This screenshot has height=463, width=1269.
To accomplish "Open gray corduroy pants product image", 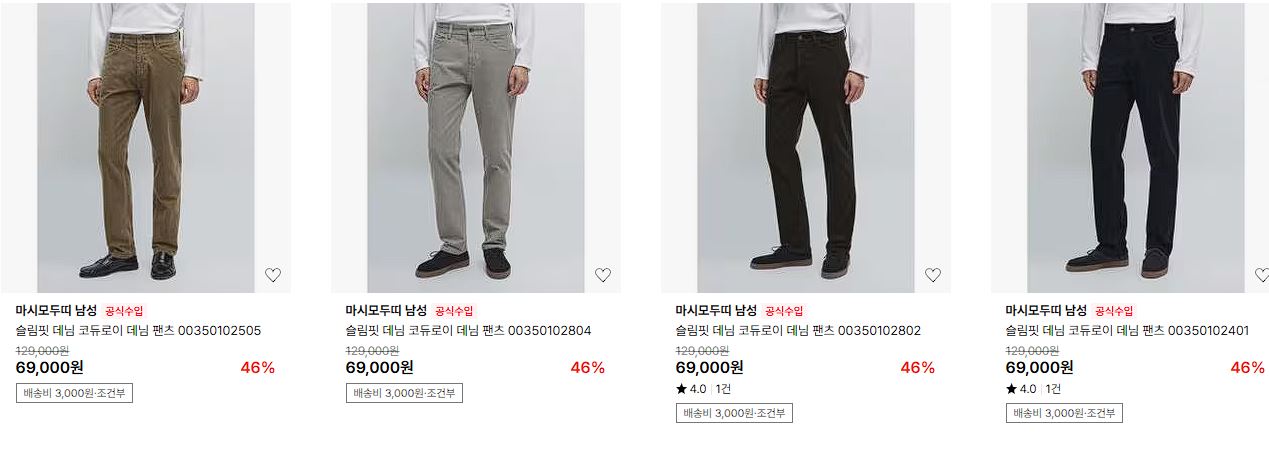I will pos(476,148).
